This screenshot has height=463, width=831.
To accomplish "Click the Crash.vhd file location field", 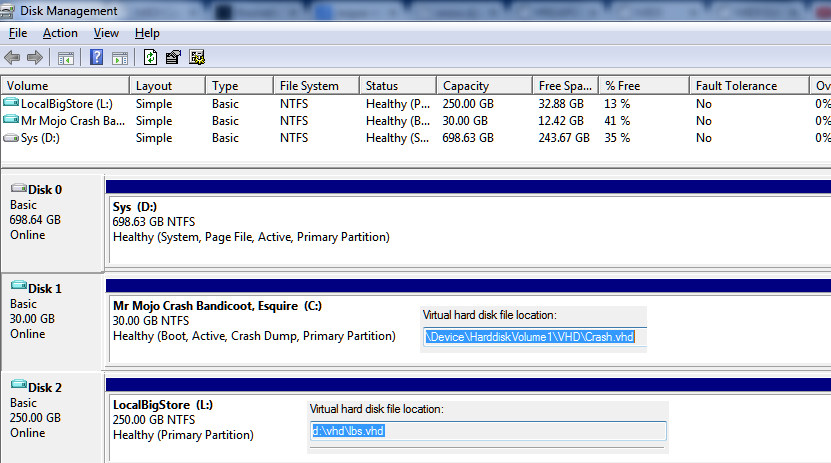I will pyautogui.click(x=535, y=337).
